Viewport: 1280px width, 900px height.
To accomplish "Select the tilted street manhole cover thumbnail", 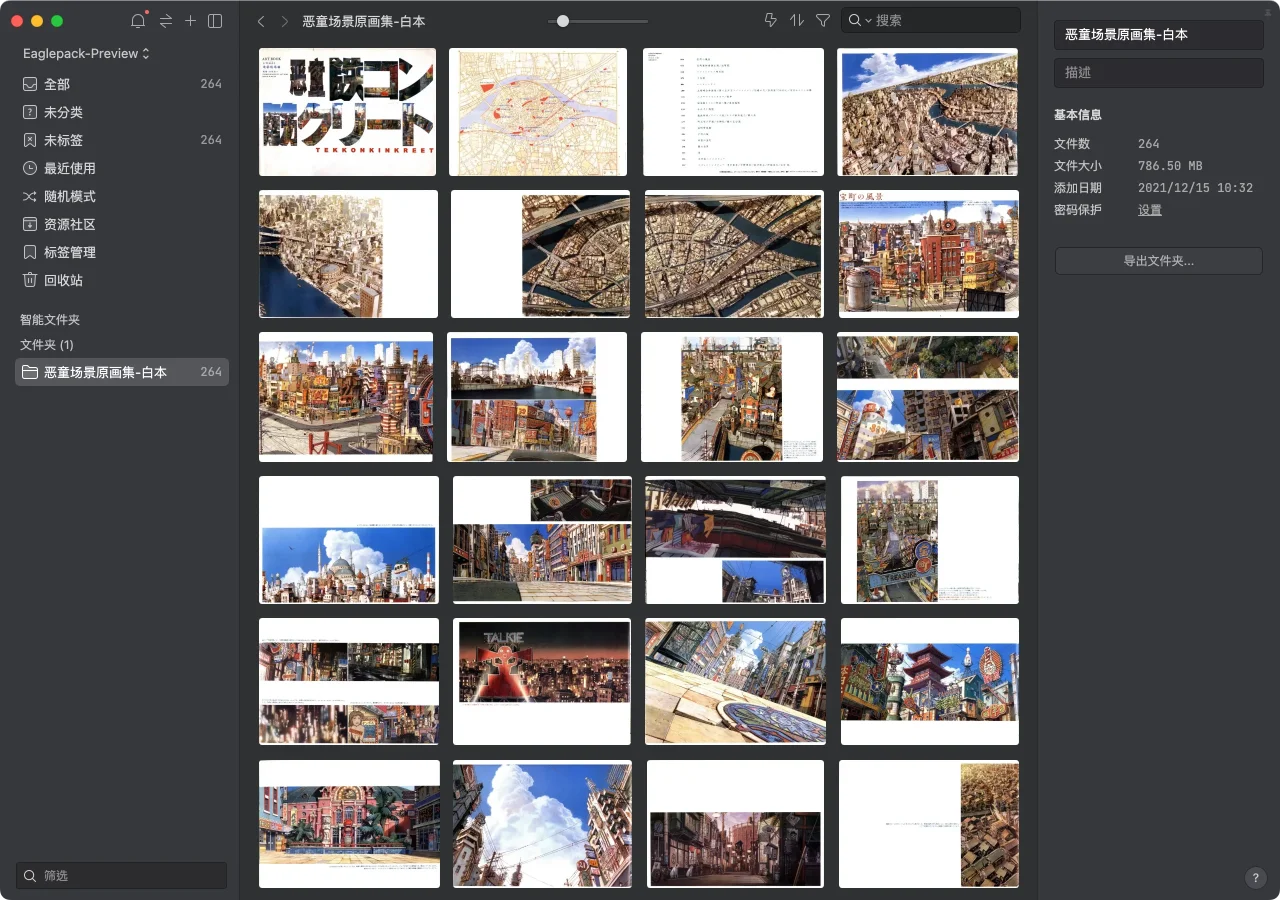I will (735, 682).
